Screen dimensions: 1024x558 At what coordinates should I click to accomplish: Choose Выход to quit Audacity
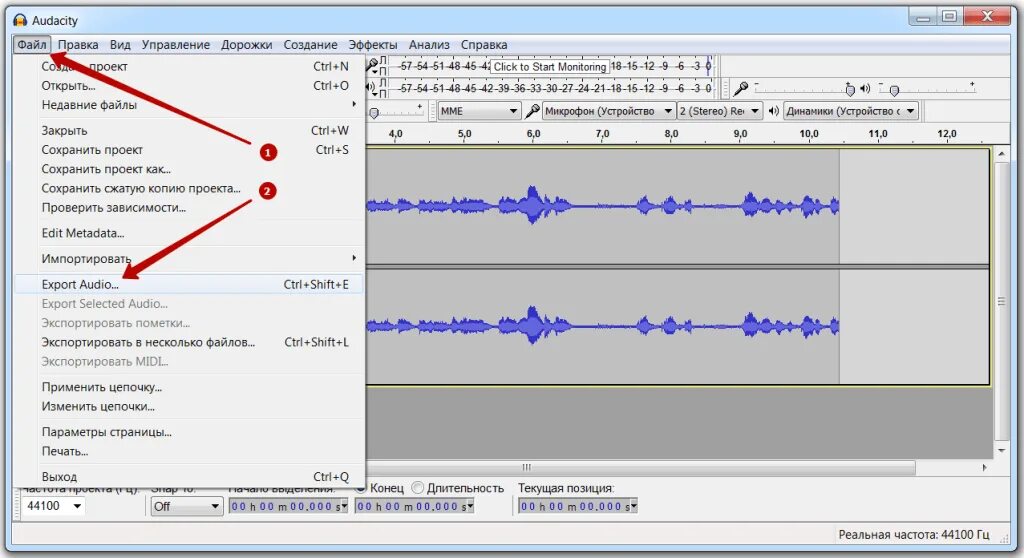[189, 477]
